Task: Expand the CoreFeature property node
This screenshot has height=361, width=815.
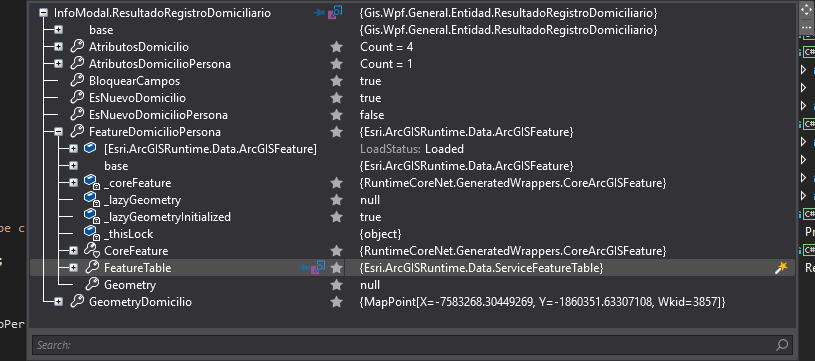Action: [74, 251]
